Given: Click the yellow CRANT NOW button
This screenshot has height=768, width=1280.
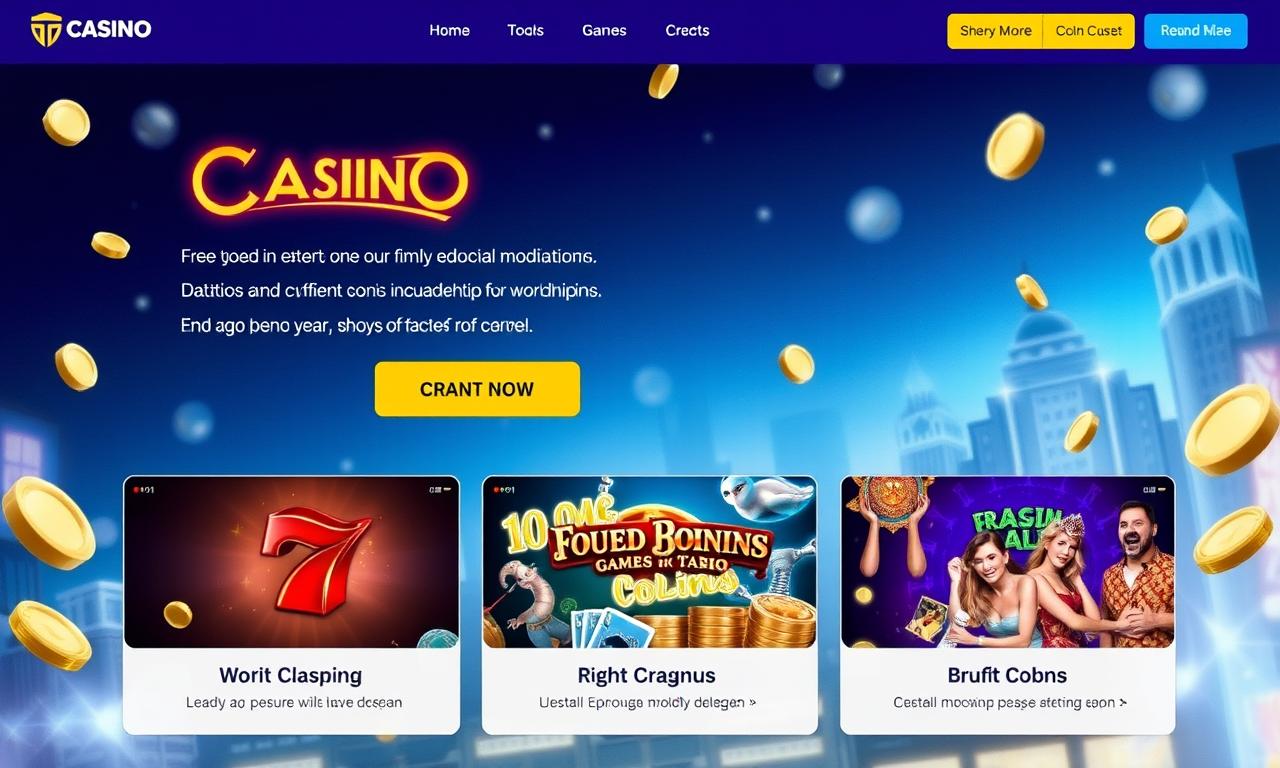Looking at the screenshot, I should [477, 389].
